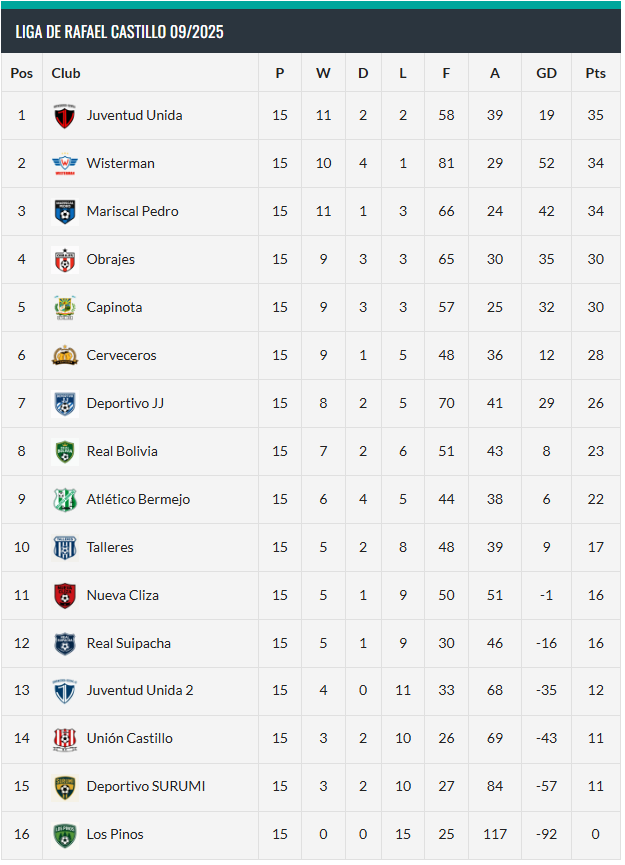The width and height of the screenshot is (625, 865).
Task: Sort table by Pts column header
Action: pos(595,73)
